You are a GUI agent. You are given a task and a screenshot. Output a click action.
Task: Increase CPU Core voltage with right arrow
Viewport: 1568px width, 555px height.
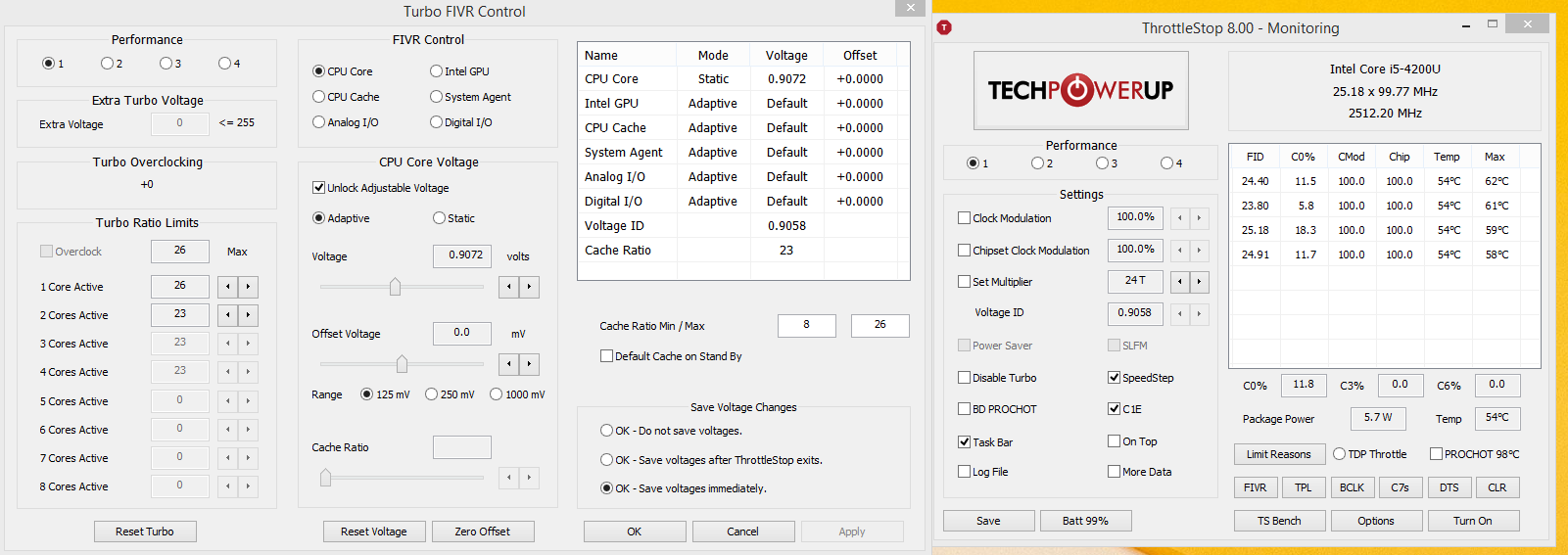click(529, 287)
